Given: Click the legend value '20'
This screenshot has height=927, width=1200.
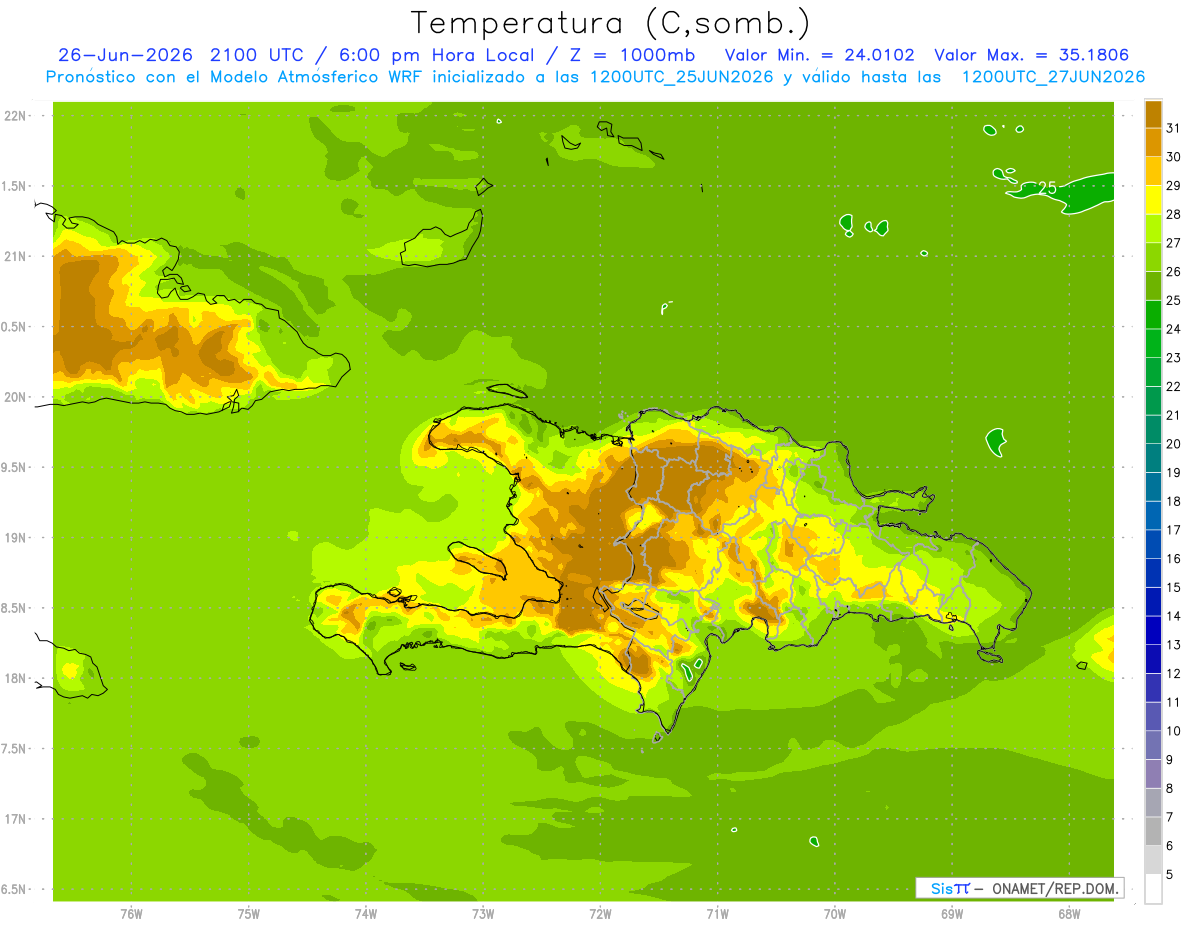Looking at the screenshot, I should pos(1174,444).
